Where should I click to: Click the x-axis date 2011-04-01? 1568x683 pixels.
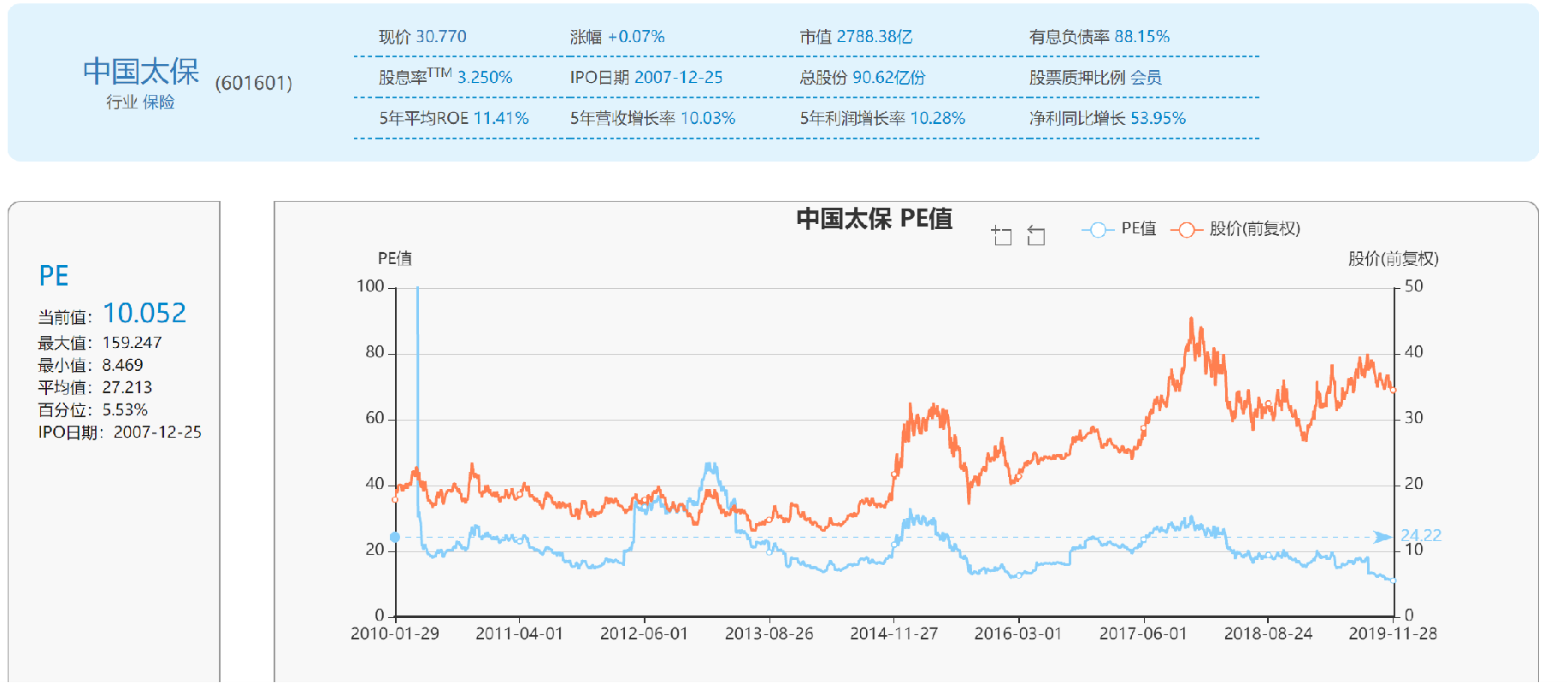[x=520, y=634]
